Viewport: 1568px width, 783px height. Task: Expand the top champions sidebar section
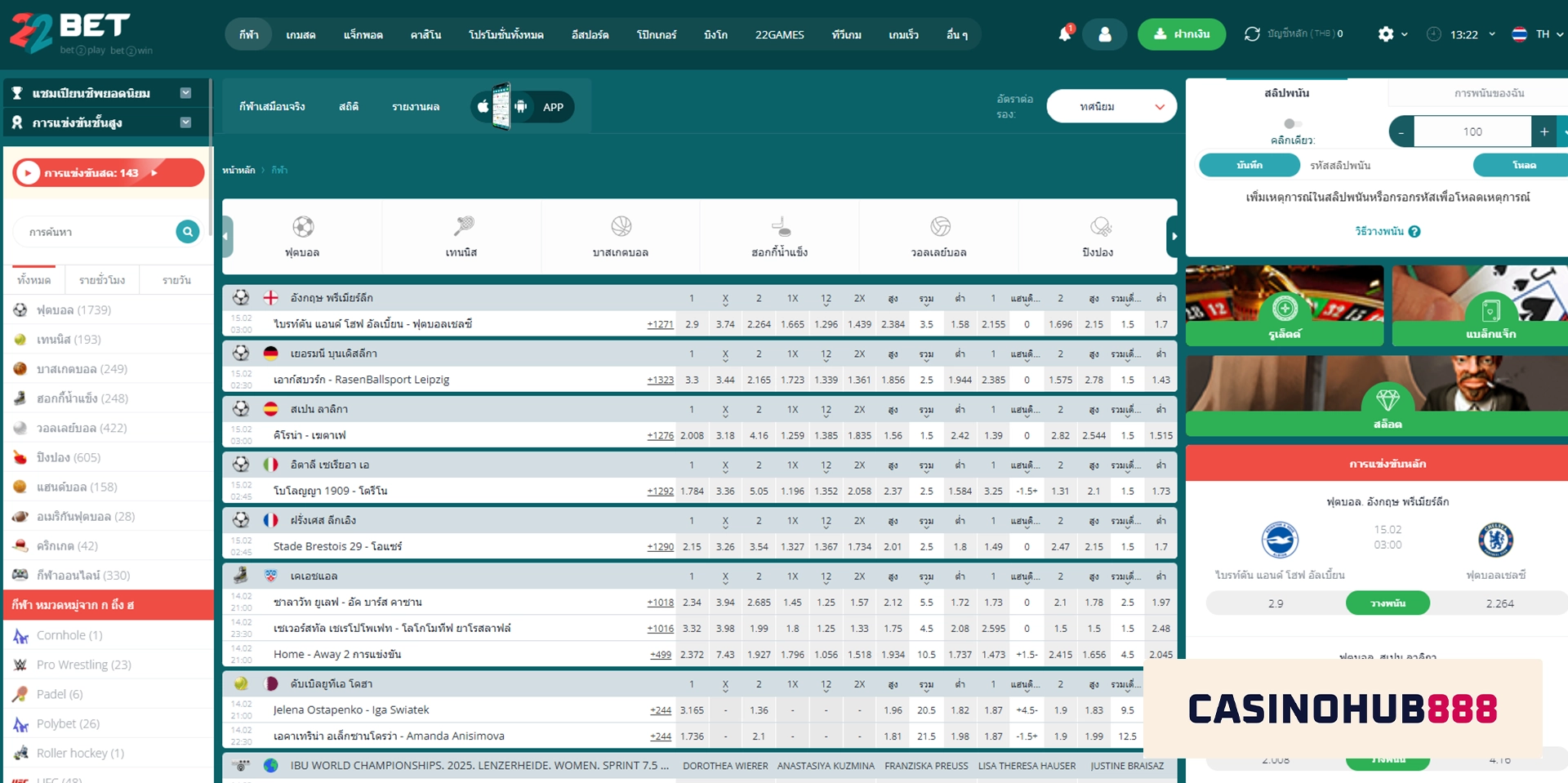106,93
